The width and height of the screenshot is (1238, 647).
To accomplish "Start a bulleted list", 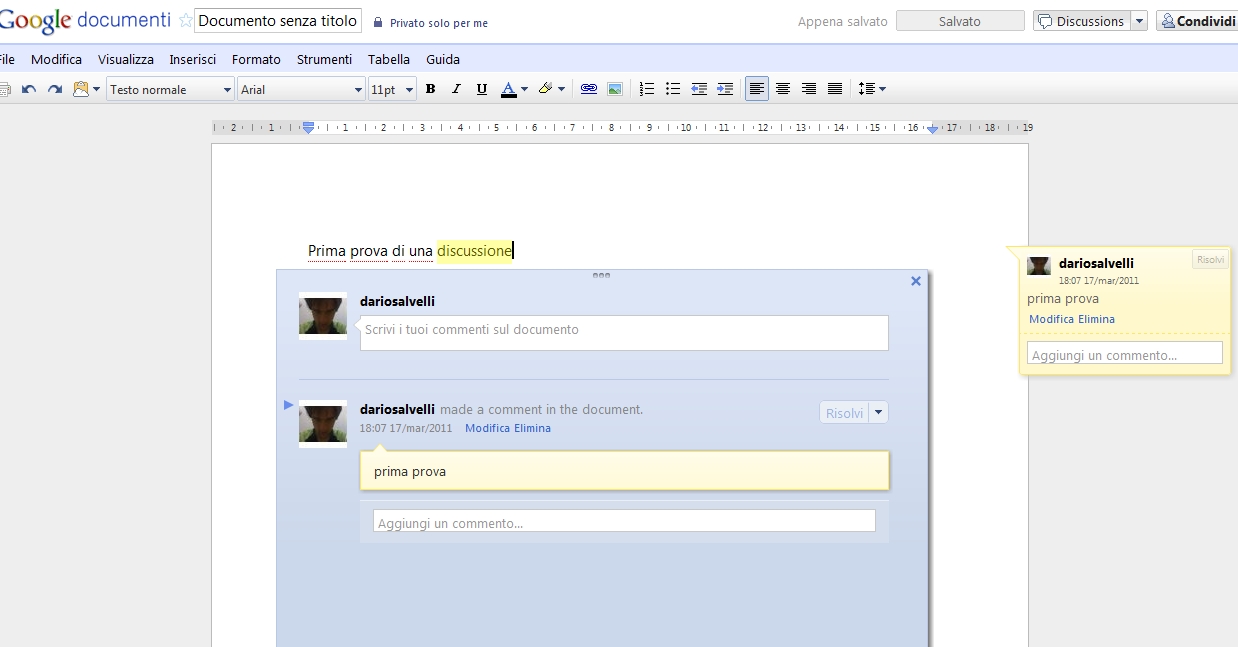I will point(673,89).
